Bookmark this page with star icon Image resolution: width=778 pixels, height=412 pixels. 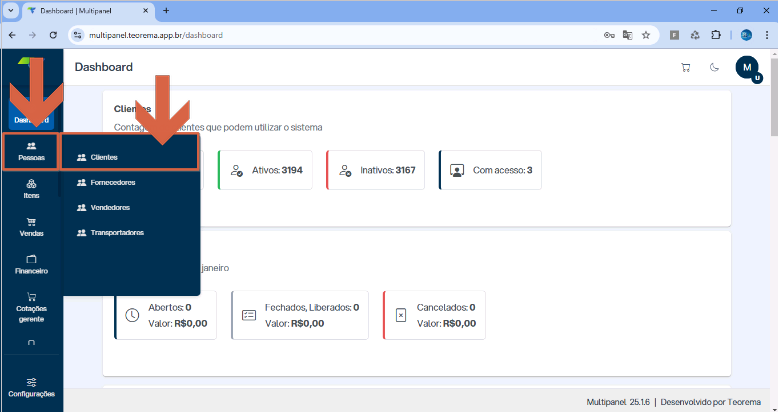[x=646, y=35]
